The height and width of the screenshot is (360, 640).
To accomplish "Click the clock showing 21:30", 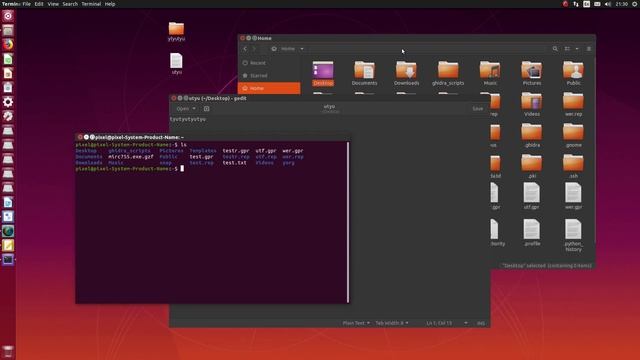I will [x=622, y=4].
